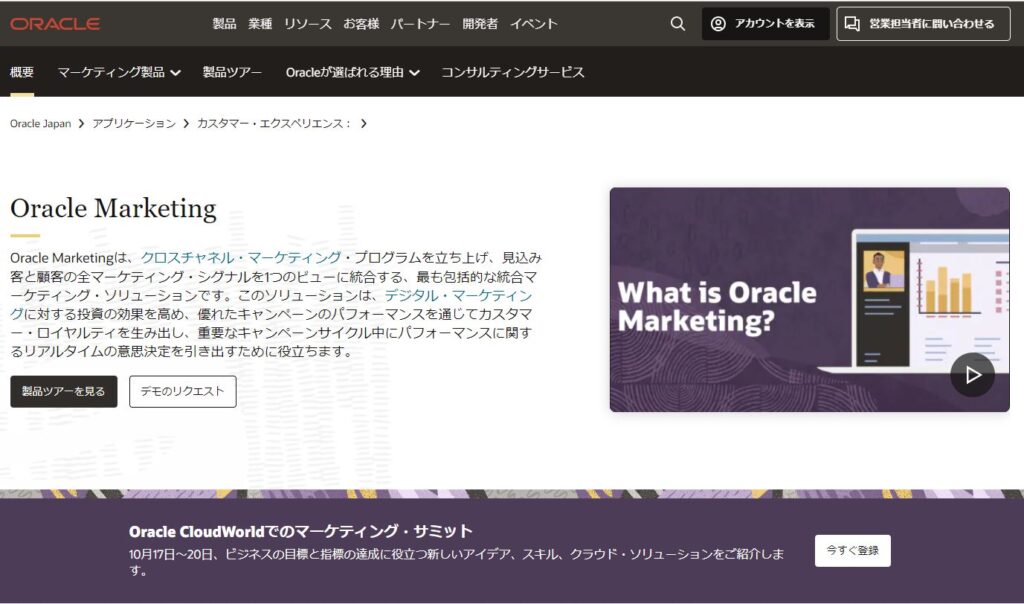Open the What is Oracle Marketing video thumbnail
This screenshot has height=604, width=1024.
[809, 300]
